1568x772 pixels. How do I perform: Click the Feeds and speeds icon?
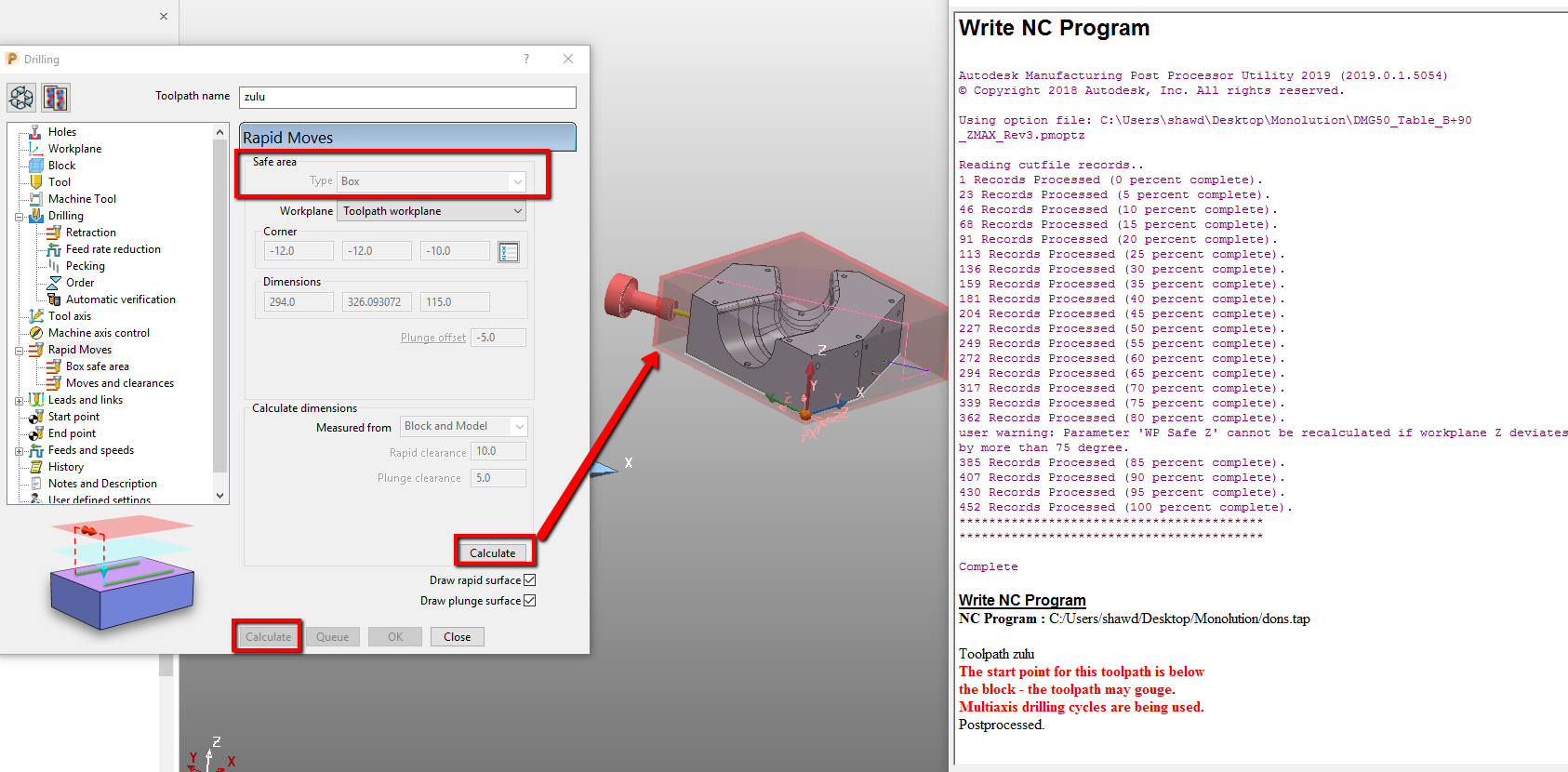35,450
